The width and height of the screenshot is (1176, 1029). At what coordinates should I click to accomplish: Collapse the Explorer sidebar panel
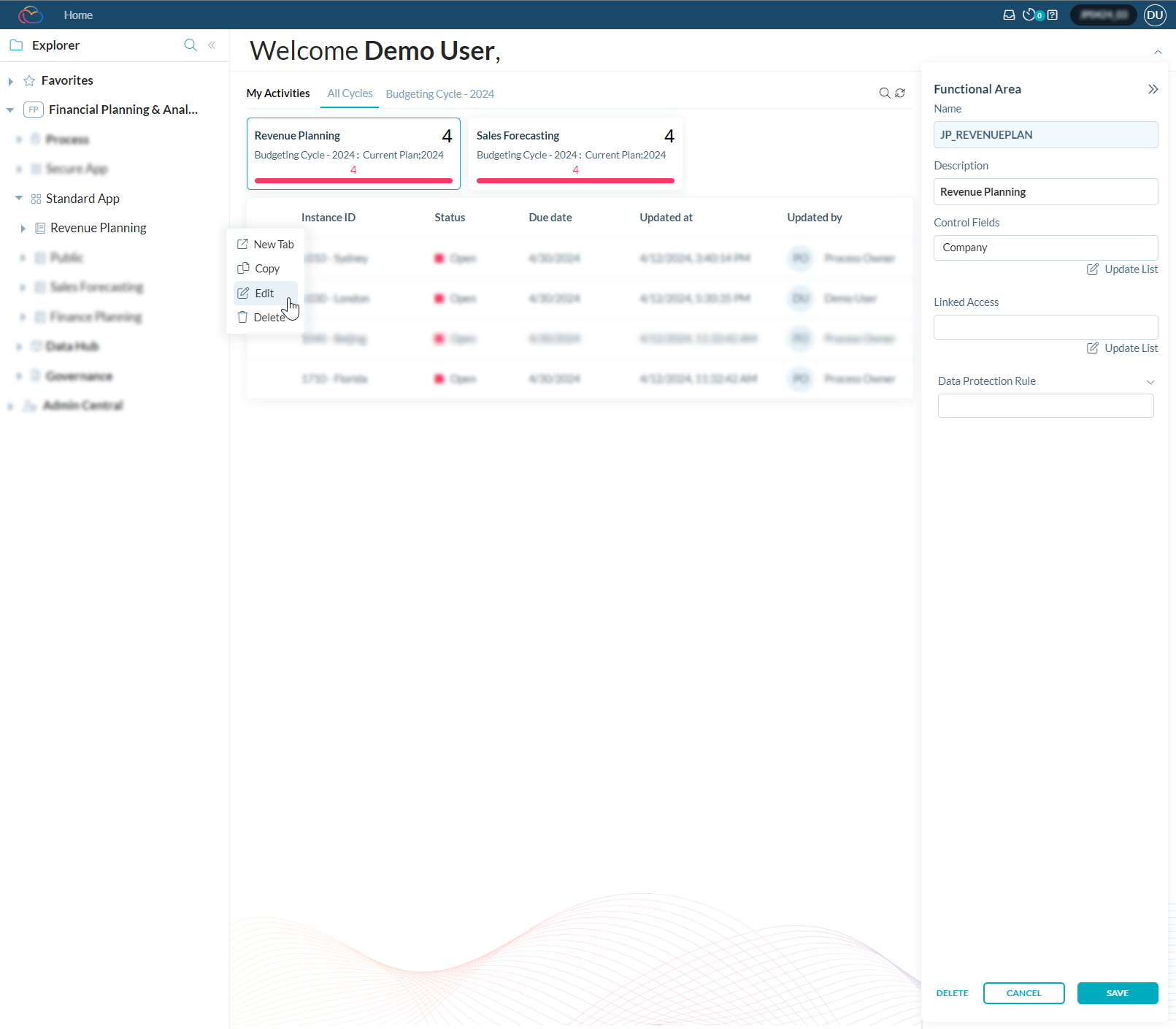(x=212, y=45)
